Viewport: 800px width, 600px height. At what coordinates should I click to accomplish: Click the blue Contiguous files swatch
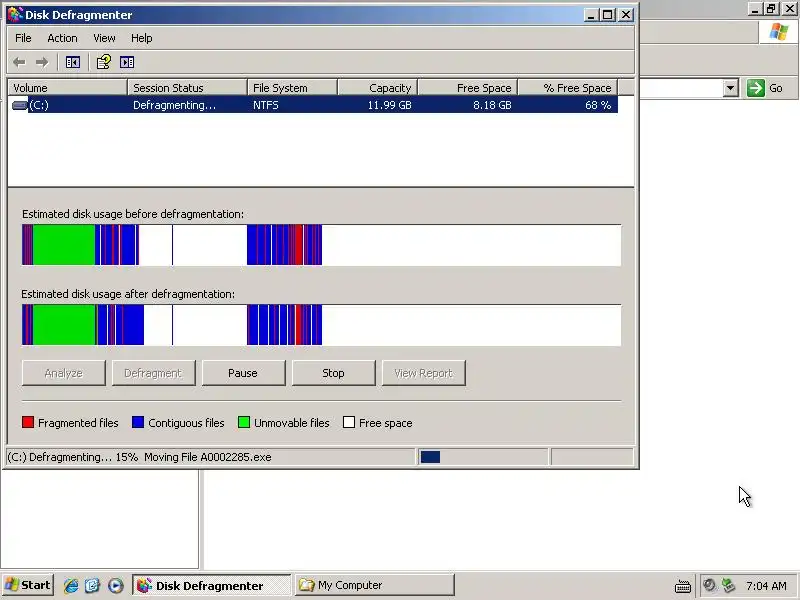(138, 422)
